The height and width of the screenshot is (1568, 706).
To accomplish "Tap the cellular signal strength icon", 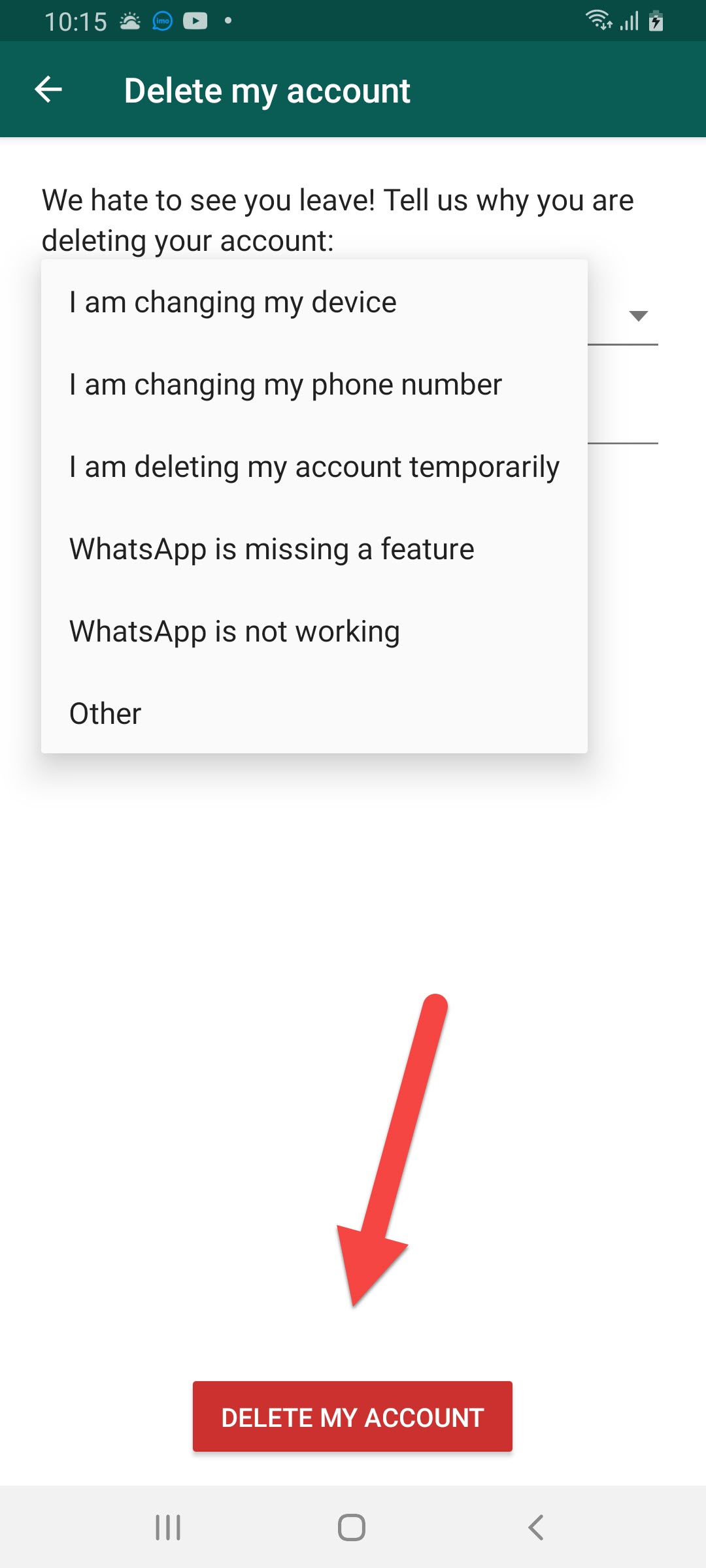I will point(629,22).
